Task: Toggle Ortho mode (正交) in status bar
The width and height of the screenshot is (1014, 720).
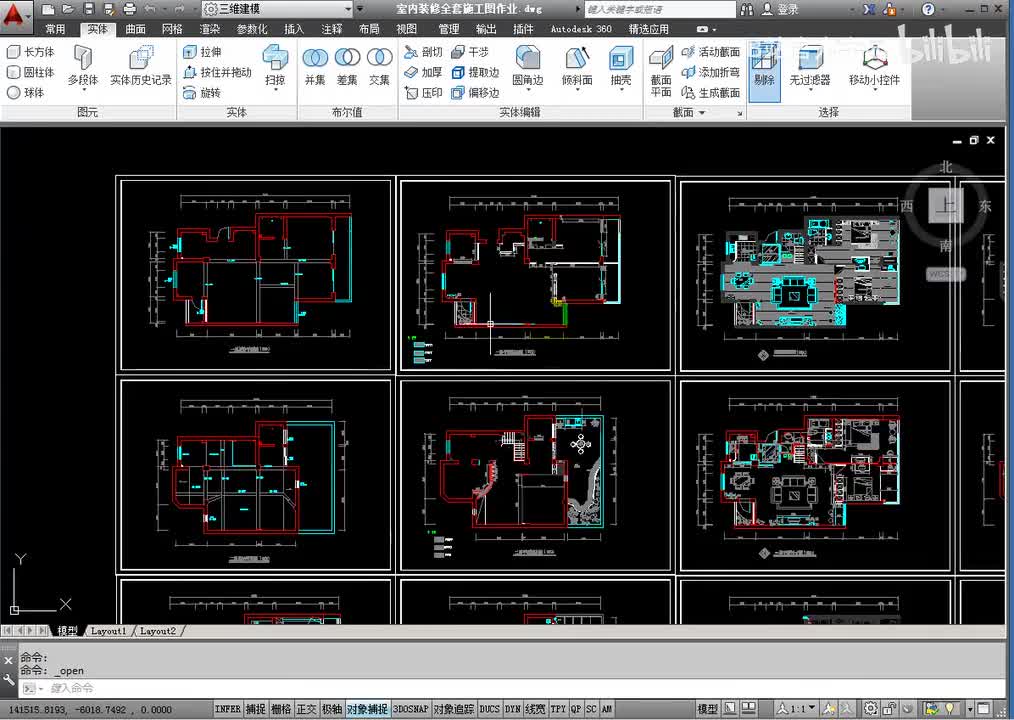Action: pyautogui.click(x=306, y=709)
